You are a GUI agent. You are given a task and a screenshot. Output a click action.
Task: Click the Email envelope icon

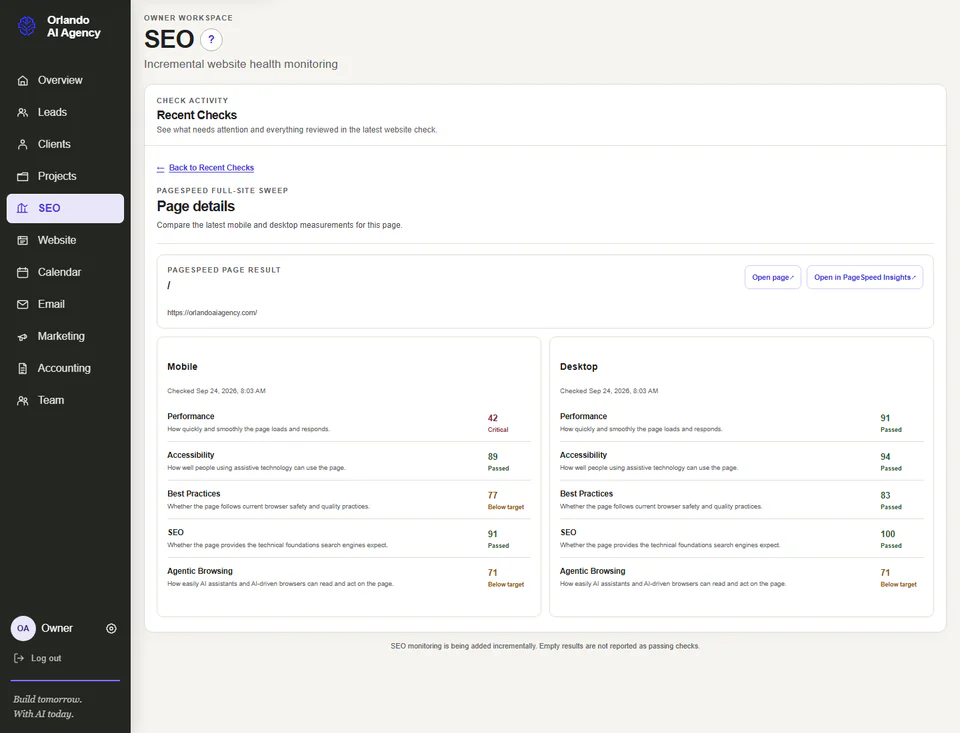click(23, 304)
